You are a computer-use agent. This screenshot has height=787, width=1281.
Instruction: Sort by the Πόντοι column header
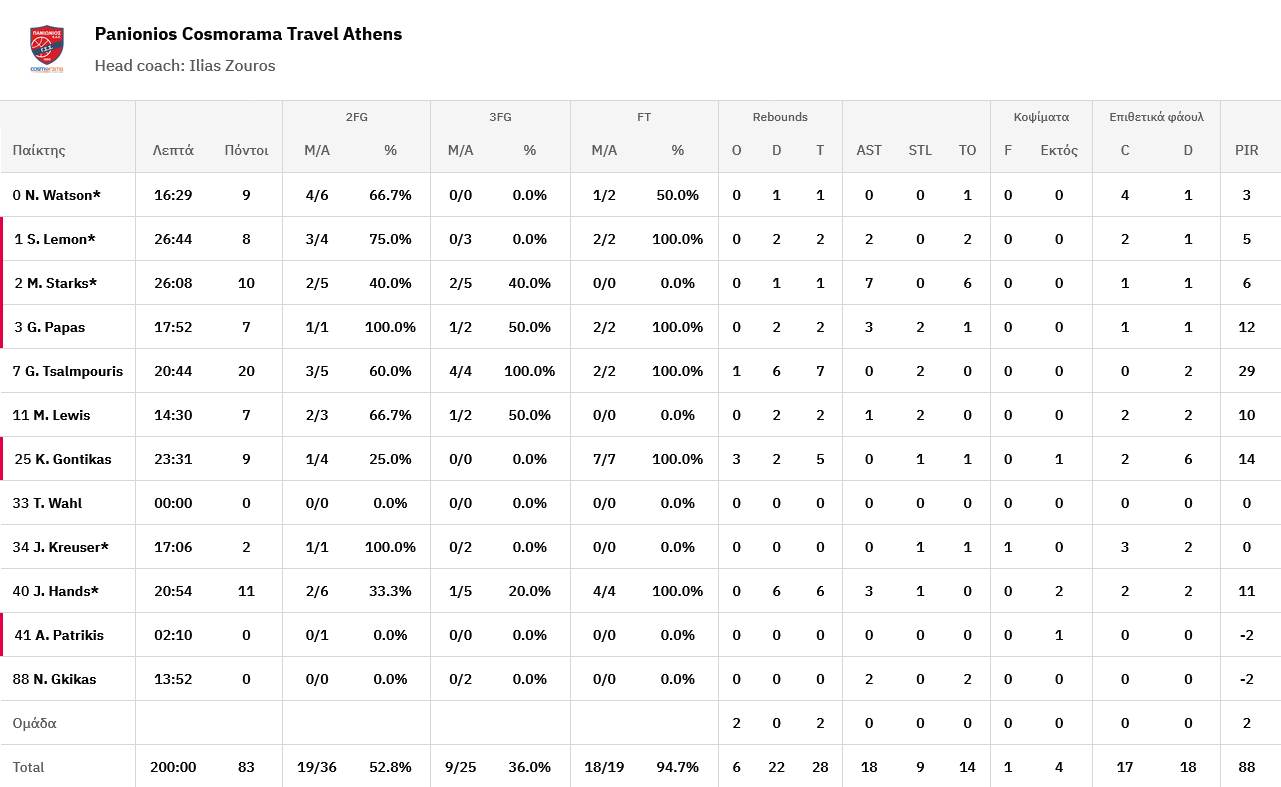coord(246,150)
